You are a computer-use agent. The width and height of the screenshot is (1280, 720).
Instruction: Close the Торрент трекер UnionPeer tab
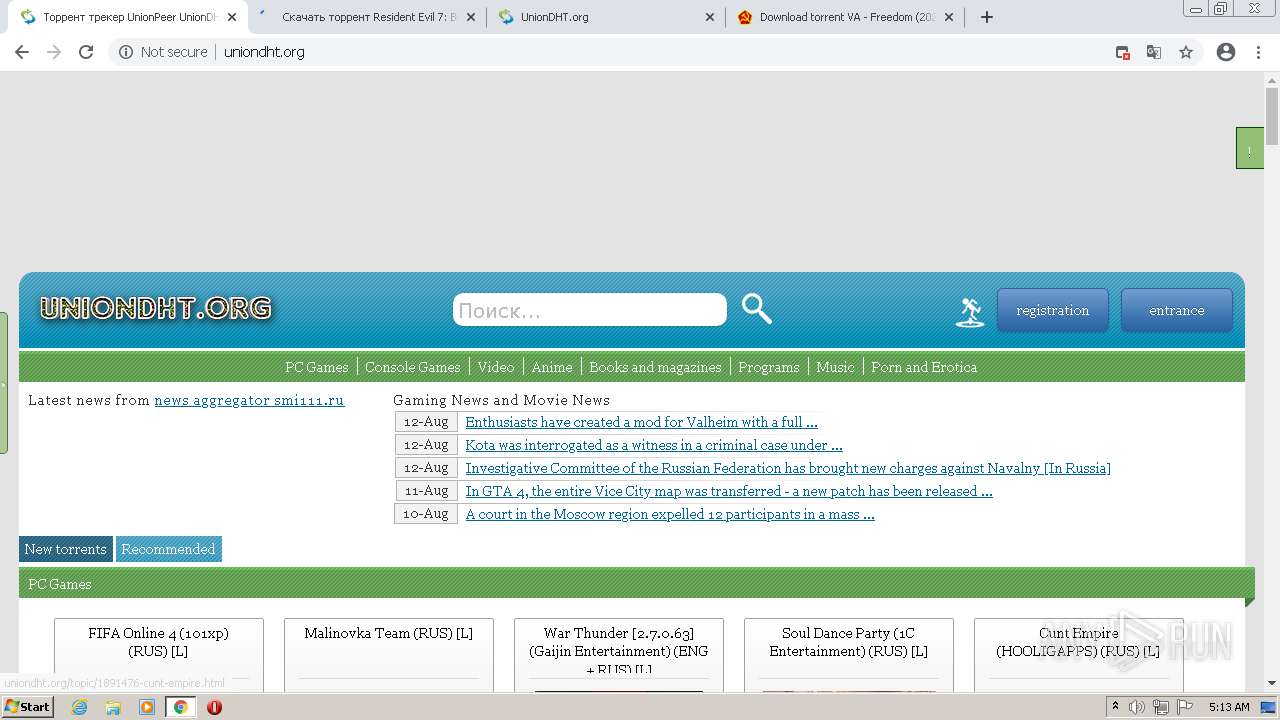tap(231, 17)
